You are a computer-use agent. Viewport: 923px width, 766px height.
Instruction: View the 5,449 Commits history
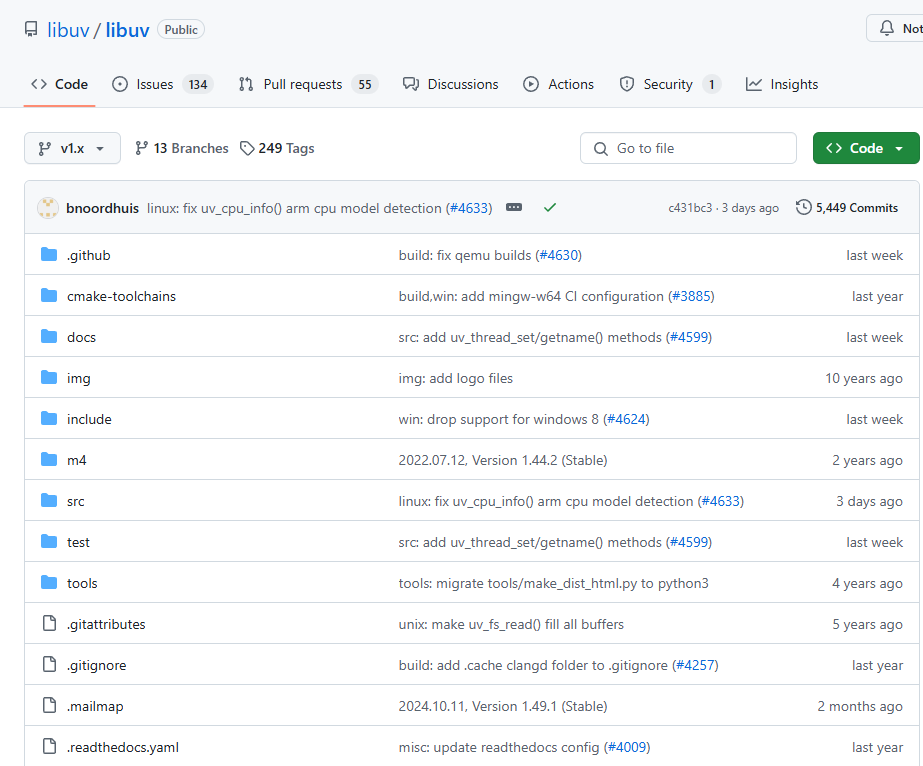(x=846, y=208)
